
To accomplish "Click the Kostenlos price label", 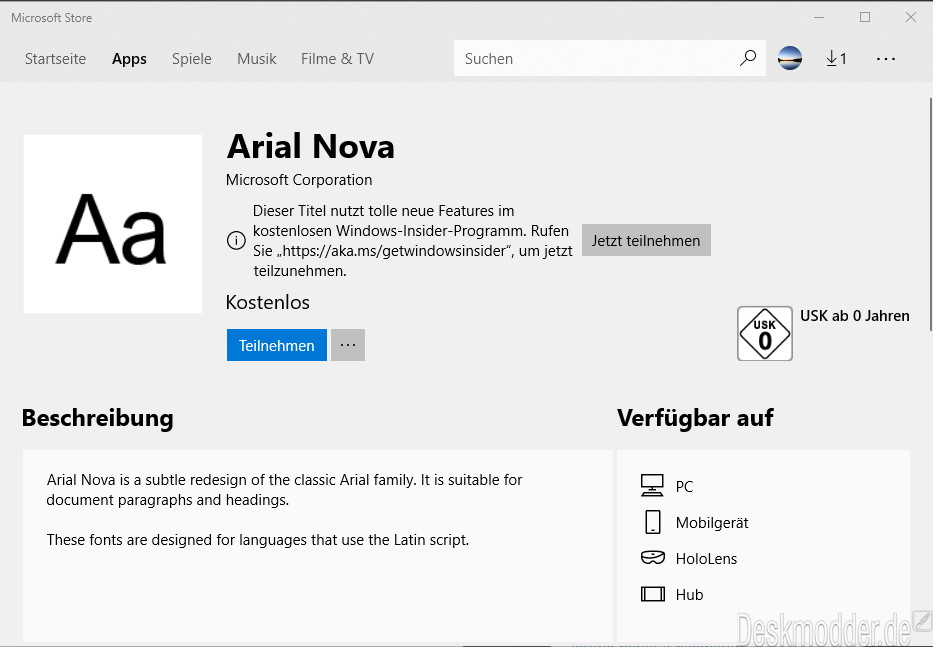I will click(268, 302).
